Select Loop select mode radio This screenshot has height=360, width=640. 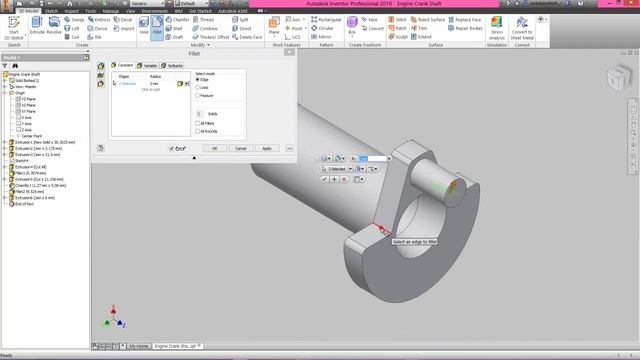(x=198, y=87)
